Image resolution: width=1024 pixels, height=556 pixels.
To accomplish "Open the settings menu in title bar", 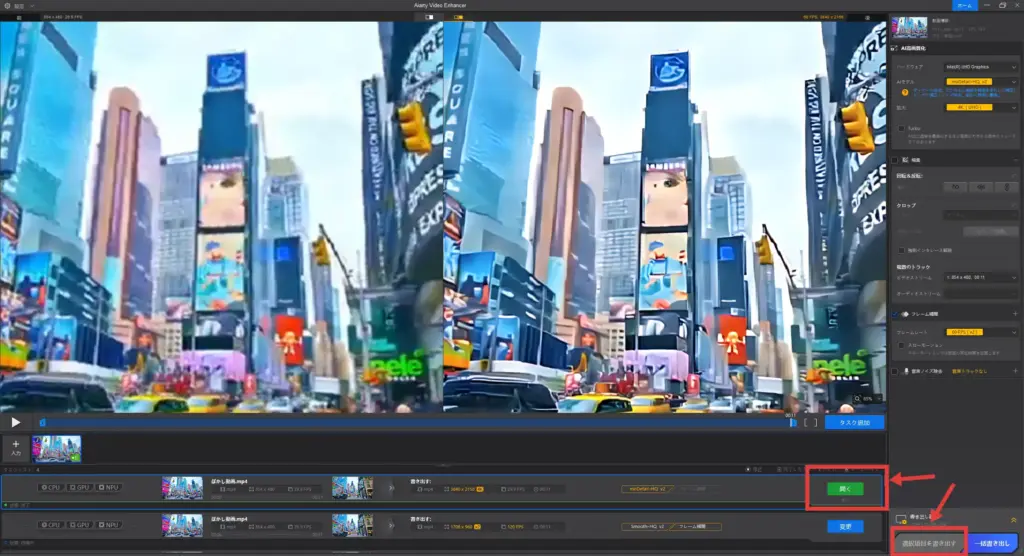I will point(18,5).
